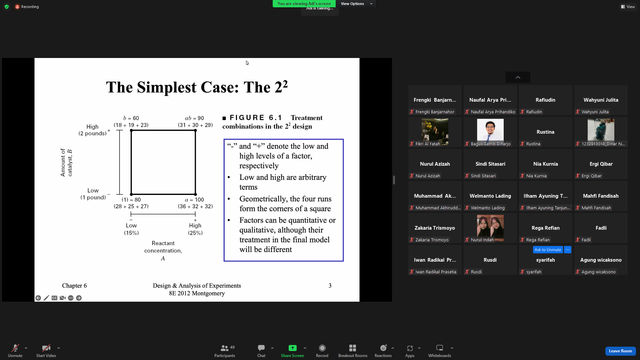
Task: Expand chat options arrow beside Chat
Action: [x=272, y=348]
